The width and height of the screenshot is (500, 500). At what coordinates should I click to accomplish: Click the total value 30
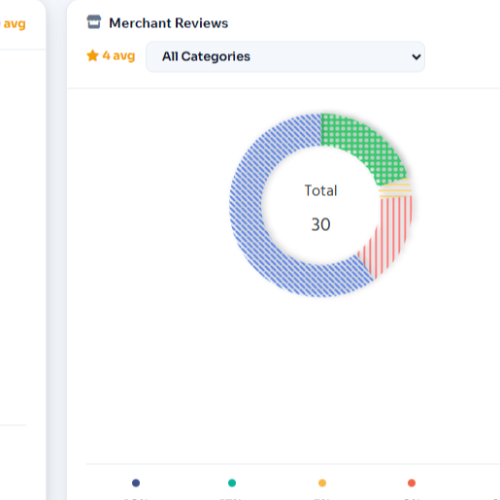click(x=321, y=224)
